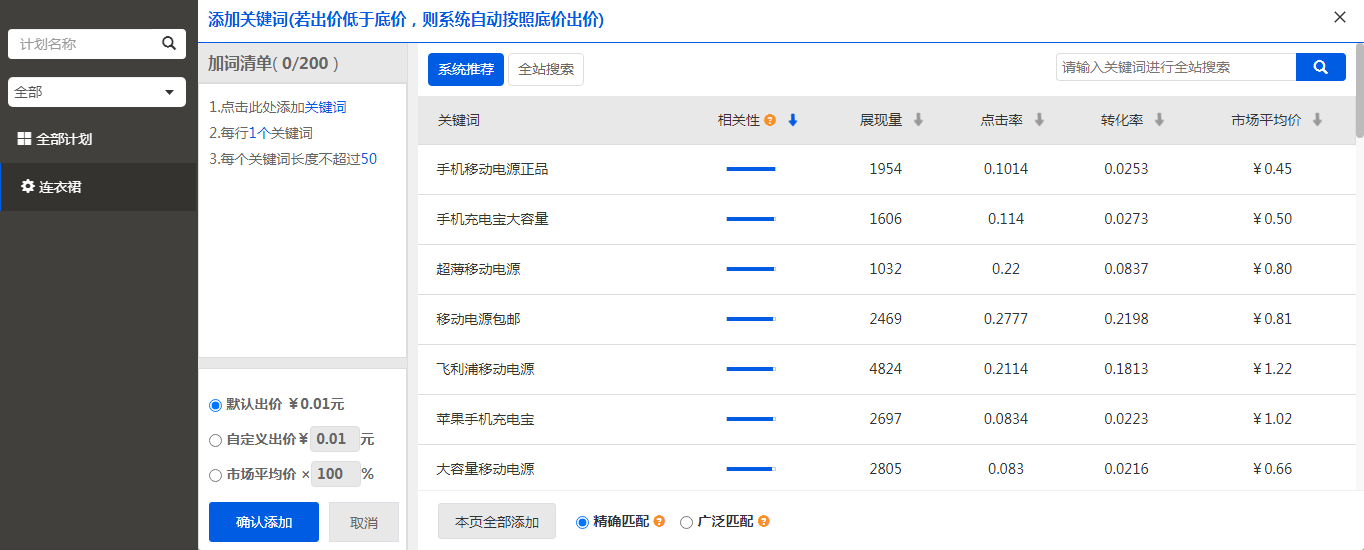Click the magnifier icon beside plan name field
Screen dimensions: 1364x550
pyautogui.click(x=169, y=43)
